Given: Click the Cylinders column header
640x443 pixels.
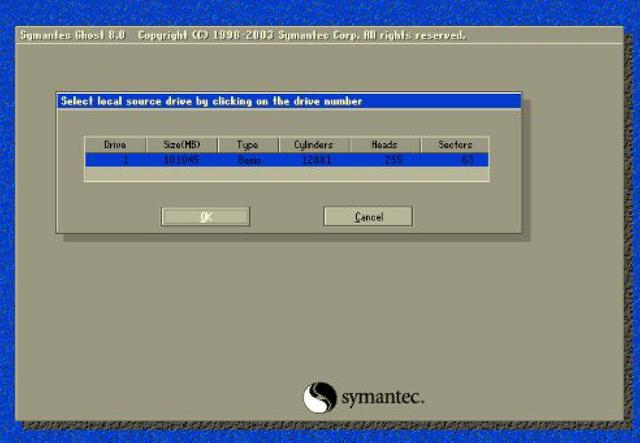Looking at the screenshot, I should coord(313,145).
